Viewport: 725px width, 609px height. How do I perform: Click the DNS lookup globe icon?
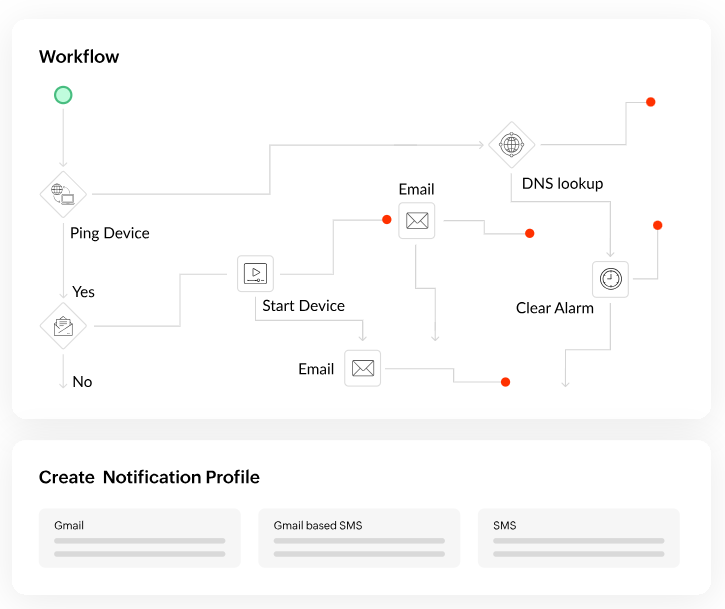tap(511, 145)
